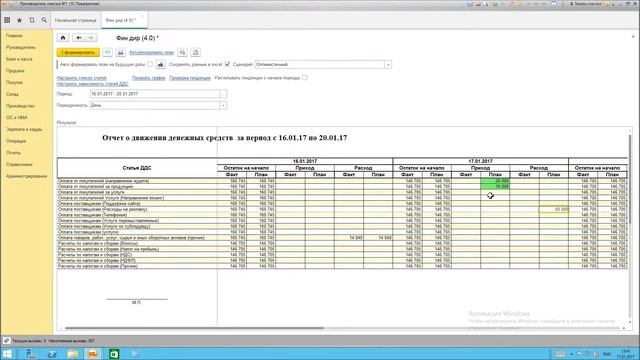
Task: Switch to Начальная страница tab
Action: pyautogui.click(x=76, y=20)
